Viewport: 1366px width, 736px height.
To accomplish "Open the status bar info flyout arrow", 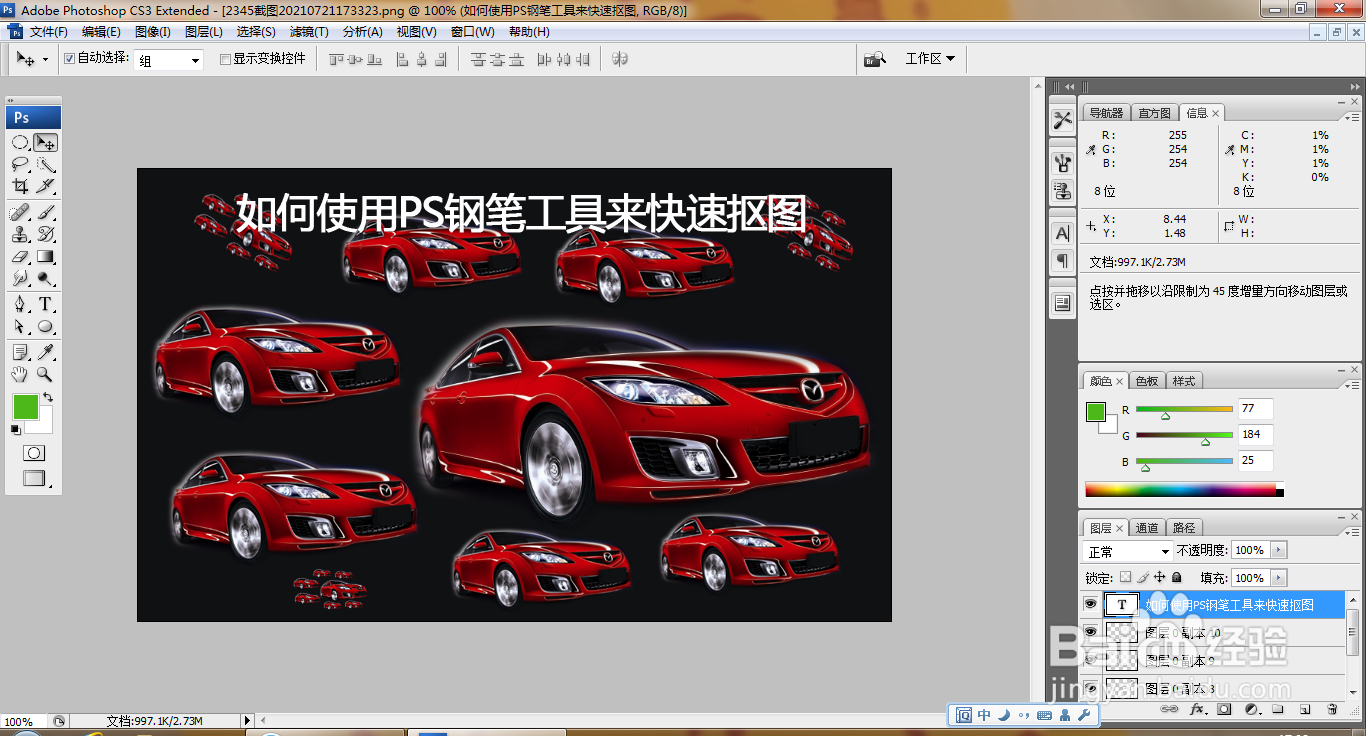I will pos(247,721).
